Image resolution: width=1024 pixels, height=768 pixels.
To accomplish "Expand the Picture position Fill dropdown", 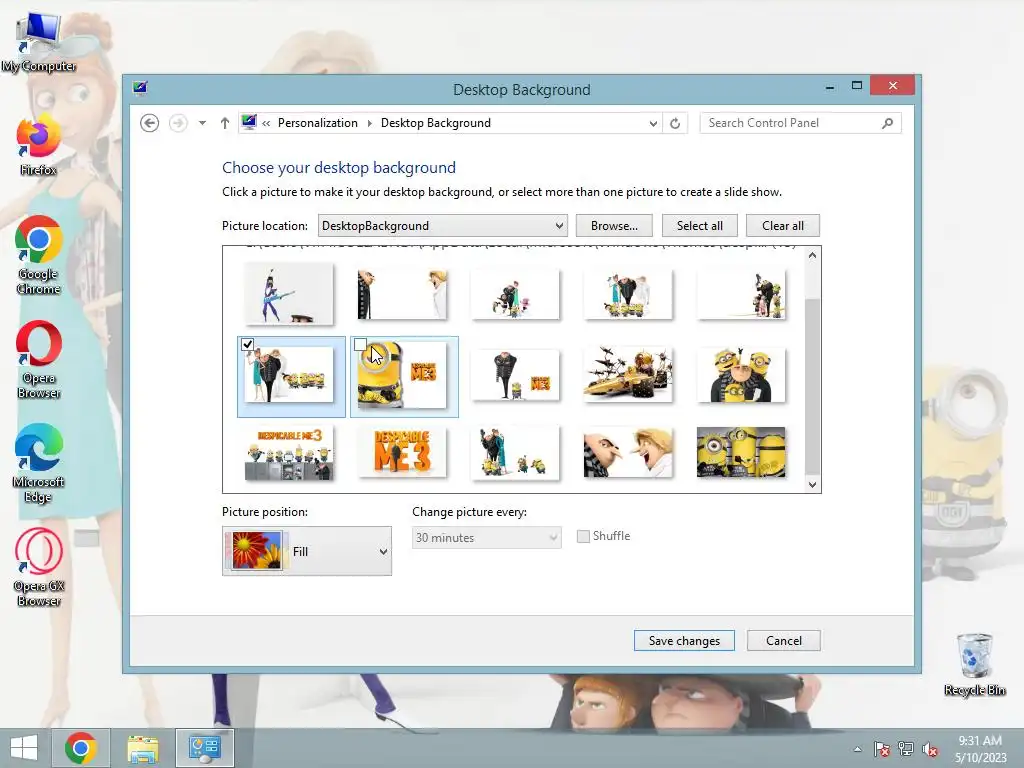I will 307,551.
